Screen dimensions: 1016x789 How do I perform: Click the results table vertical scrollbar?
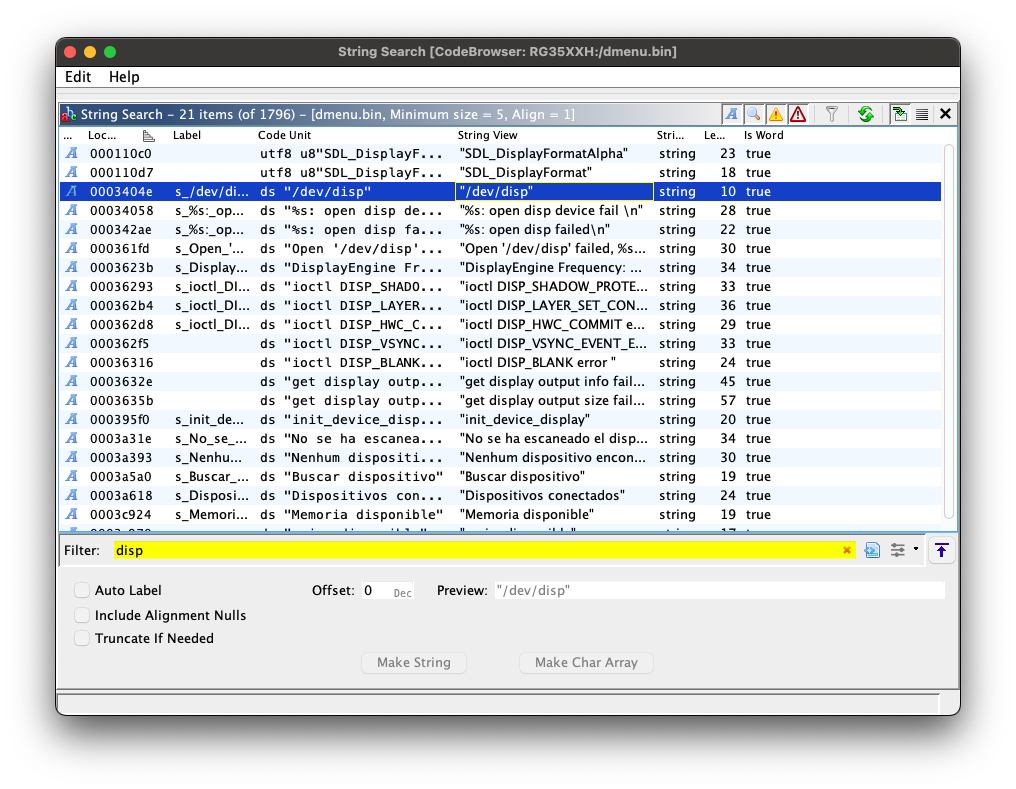coord(949,331)
